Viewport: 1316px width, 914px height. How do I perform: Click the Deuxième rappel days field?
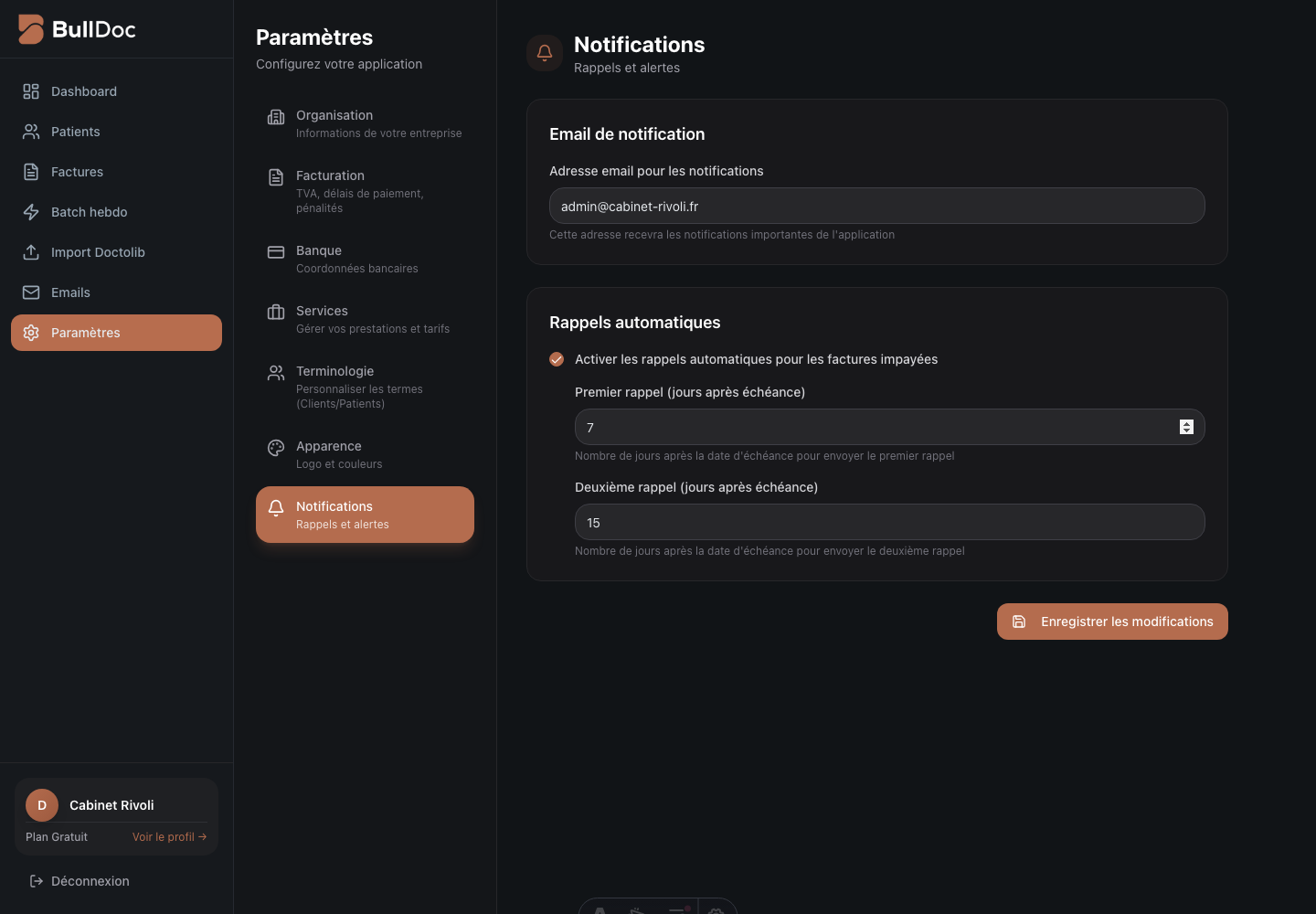click(890, 522)
